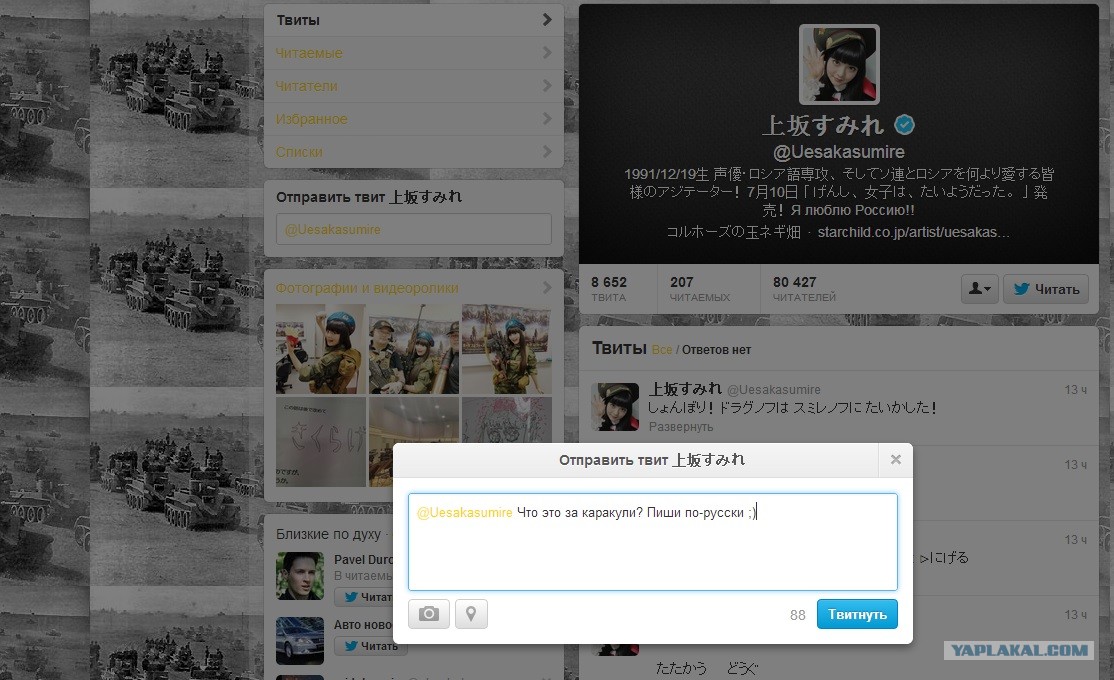This screenshot has width=1114, height=680.
Task: Open the @Uesakasumire handle in first tweet
Action: 774,389
